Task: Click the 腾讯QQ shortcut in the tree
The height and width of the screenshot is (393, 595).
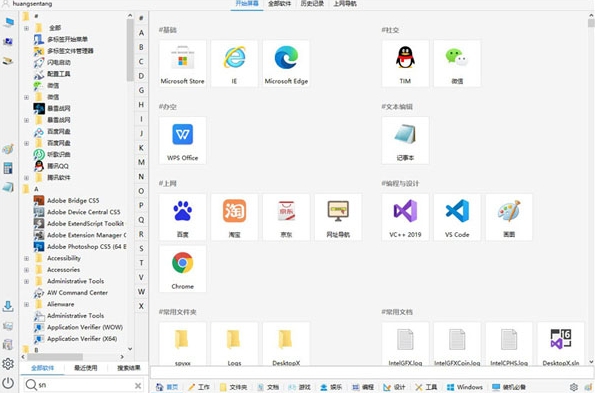Action: [x=52, y=166]
